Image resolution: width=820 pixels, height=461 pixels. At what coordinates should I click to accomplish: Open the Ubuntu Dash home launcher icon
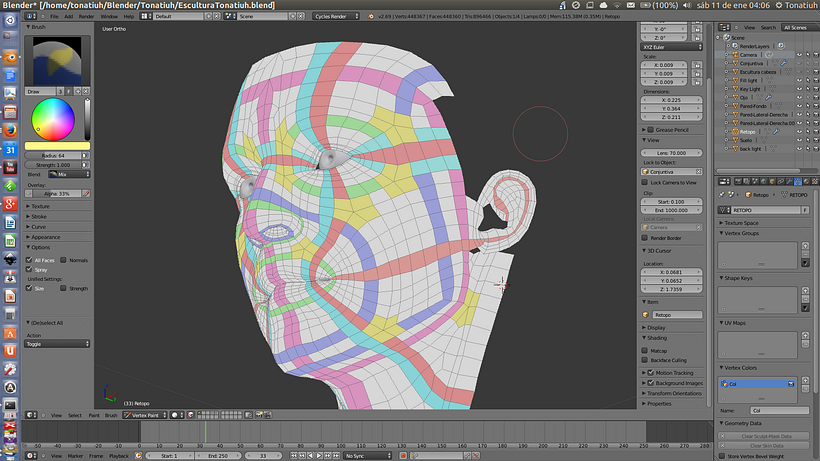click(x=10, y=20)
